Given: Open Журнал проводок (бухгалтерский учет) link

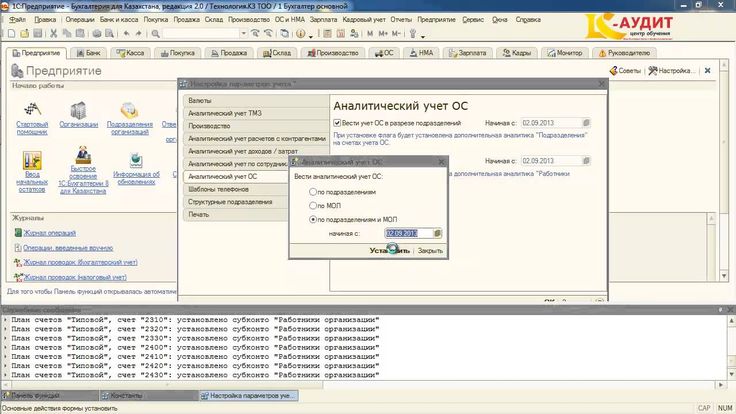Looking at the screenshot, I should coord(80,262).
